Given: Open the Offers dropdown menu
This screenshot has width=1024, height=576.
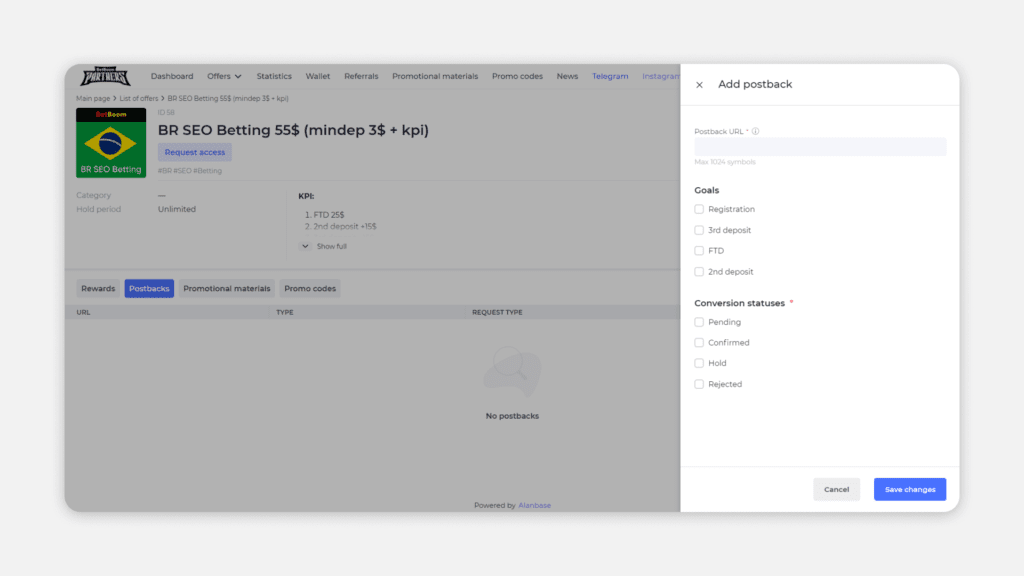Looking at the screenshot, I should (224, 76).
